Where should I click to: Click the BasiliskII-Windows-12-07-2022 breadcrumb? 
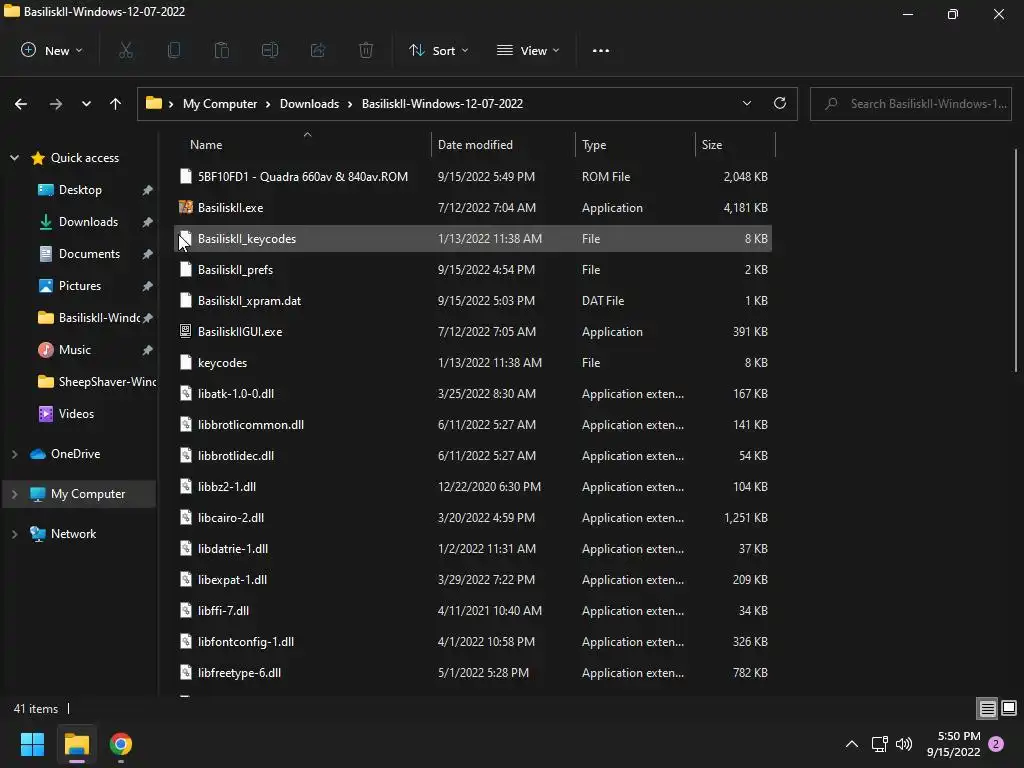point(442,104)
